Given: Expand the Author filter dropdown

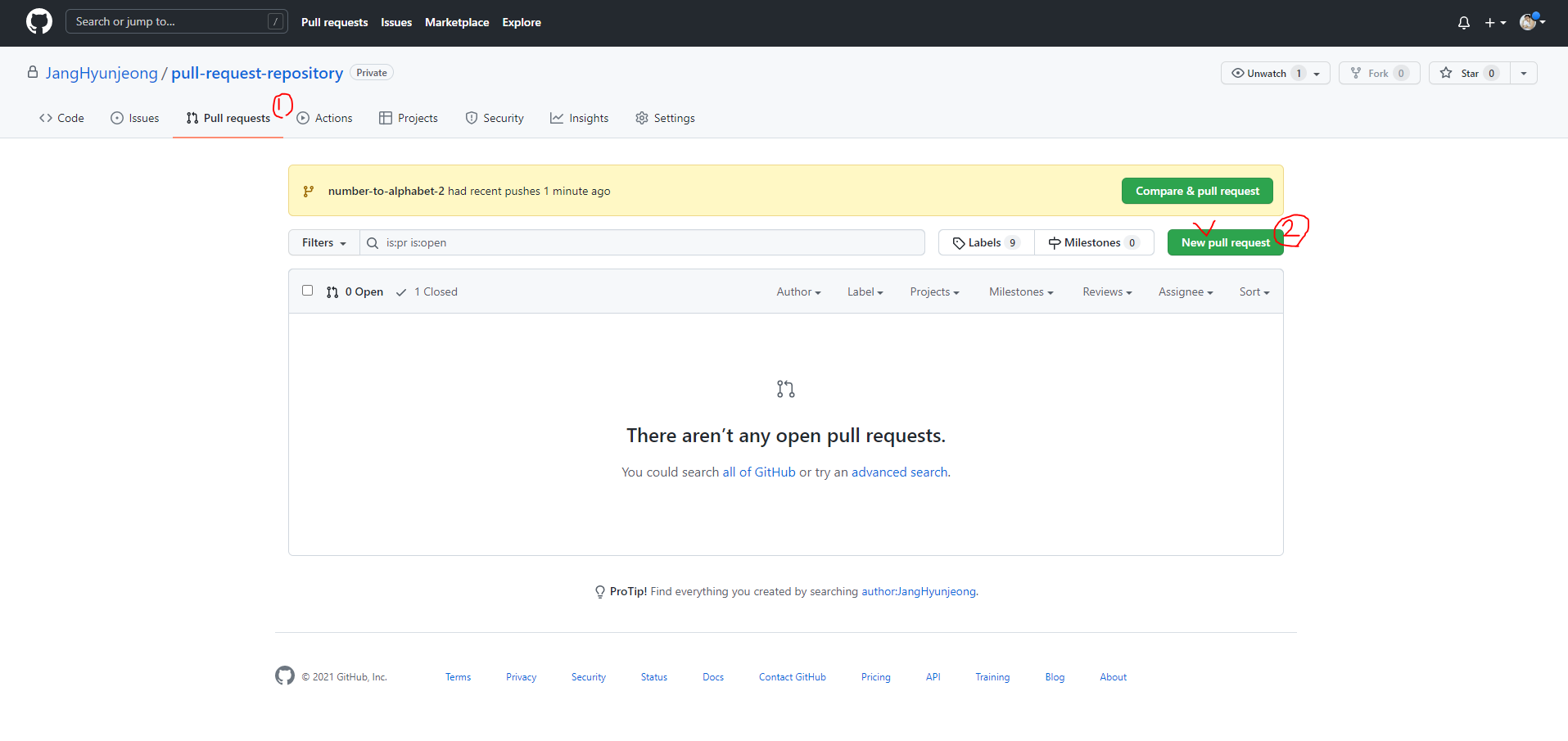Looking at the screenshot, I should [798, 291].
